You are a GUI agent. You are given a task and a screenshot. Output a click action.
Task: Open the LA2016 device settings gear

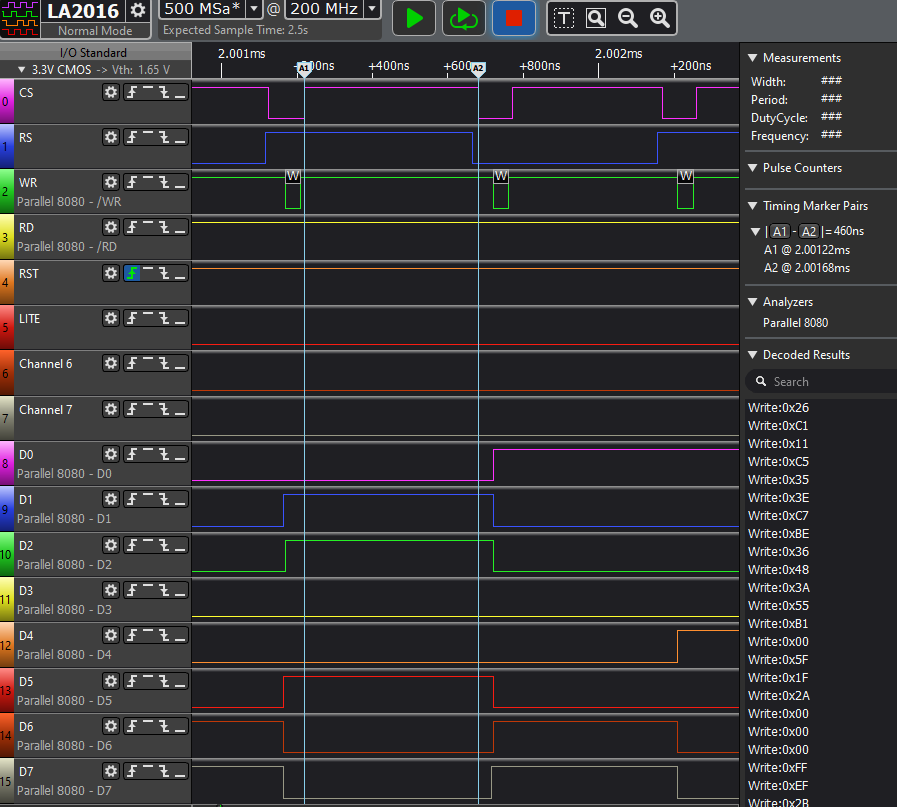click(138, 10)
